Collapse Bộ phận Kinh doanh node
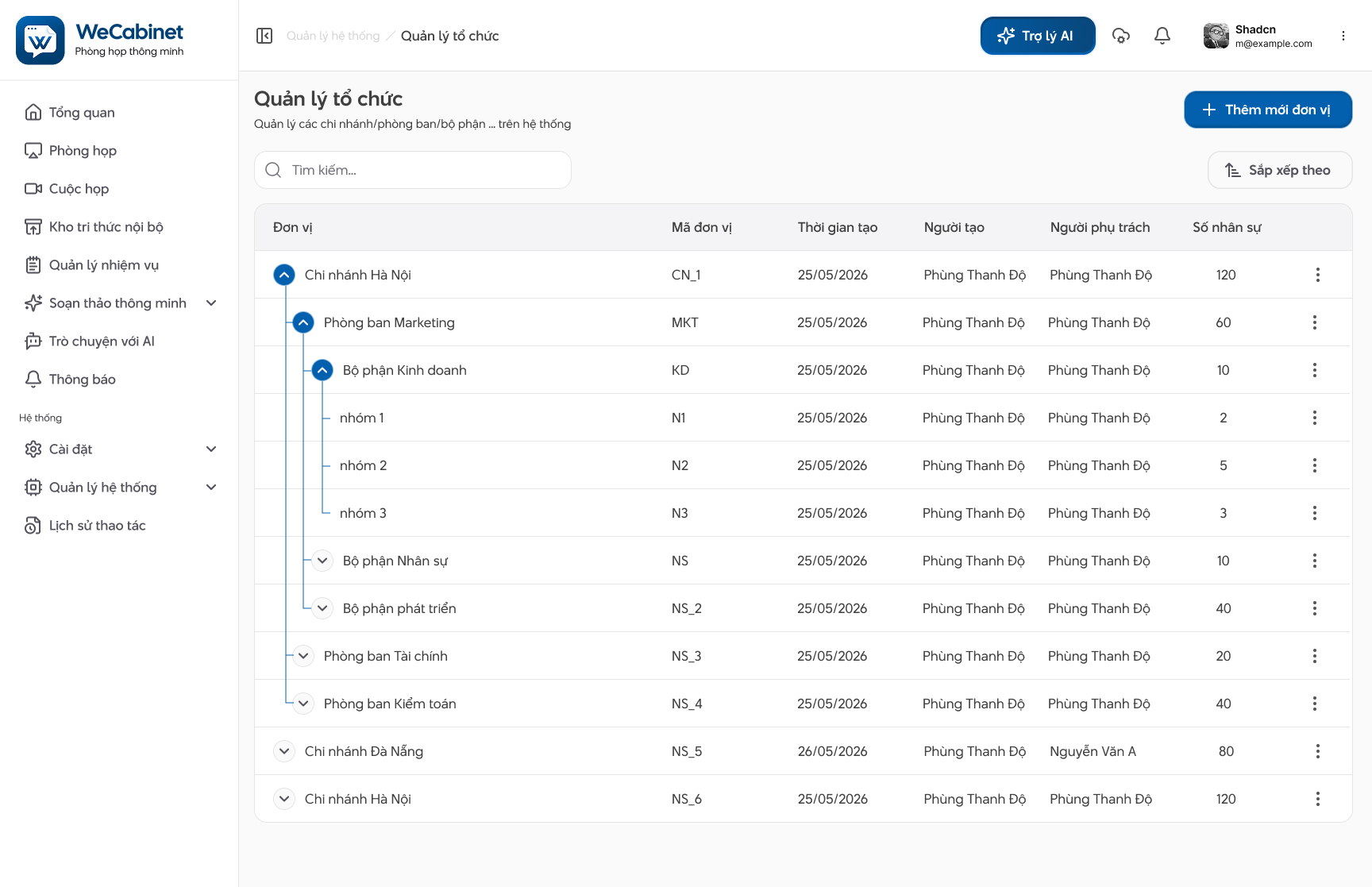The height and width of the screenshot is (887, 1372). pyautogui.click(x=322, y=370)
